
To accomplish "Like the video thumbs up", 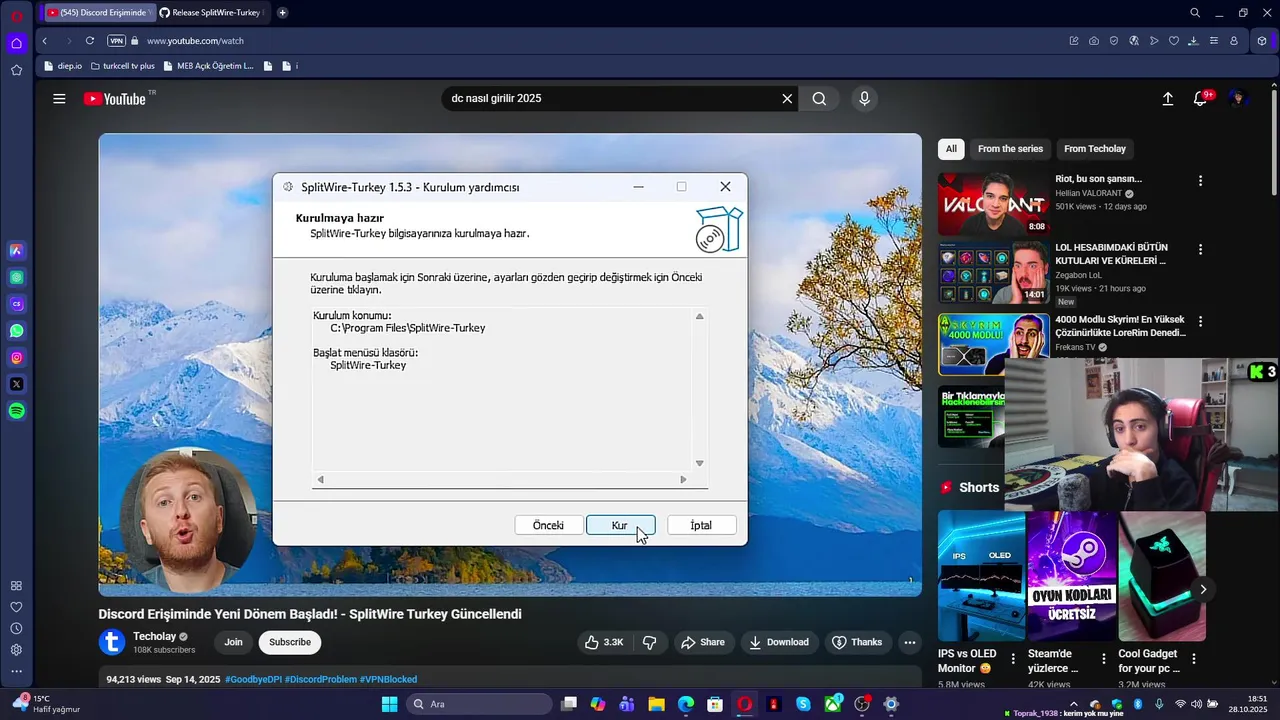I will (604, 642).
